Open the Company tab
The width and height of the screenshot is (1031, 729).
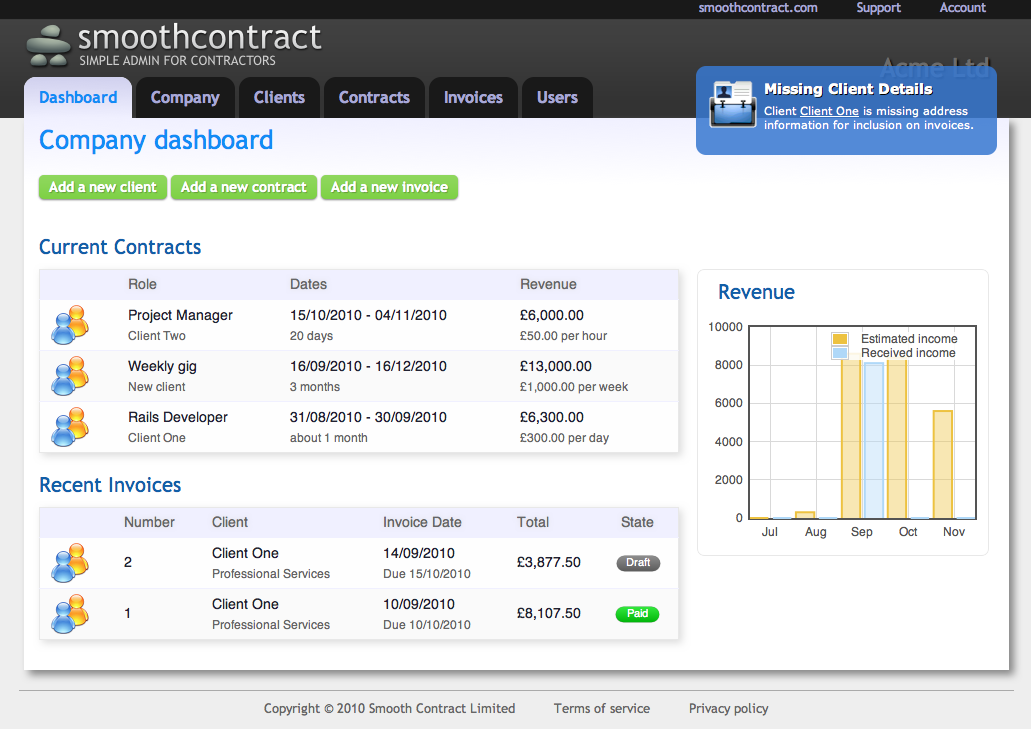pos(185,98)
